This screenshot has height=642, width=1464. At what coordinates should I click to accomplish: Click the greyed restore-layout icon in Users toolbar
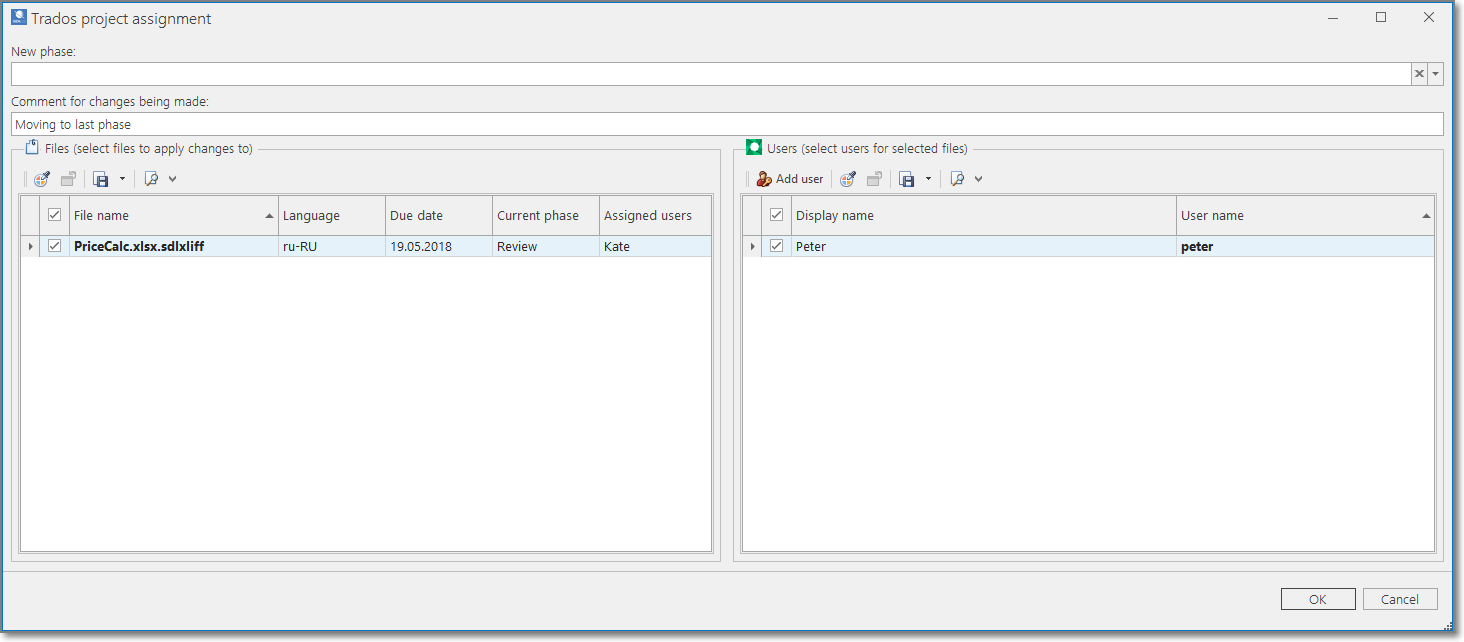[x=874, y=179]
